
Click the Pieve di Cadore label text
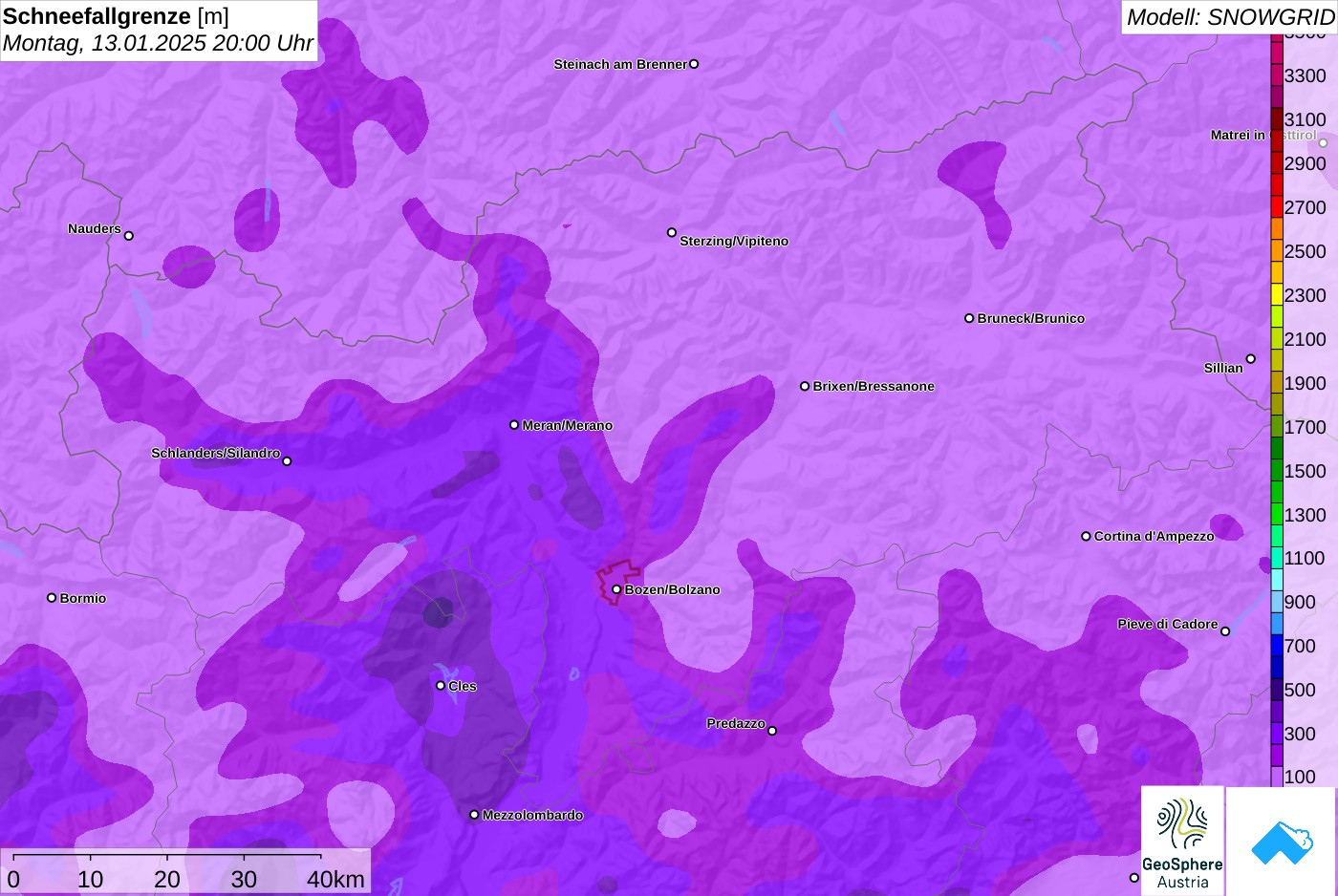pos(1168,624)
